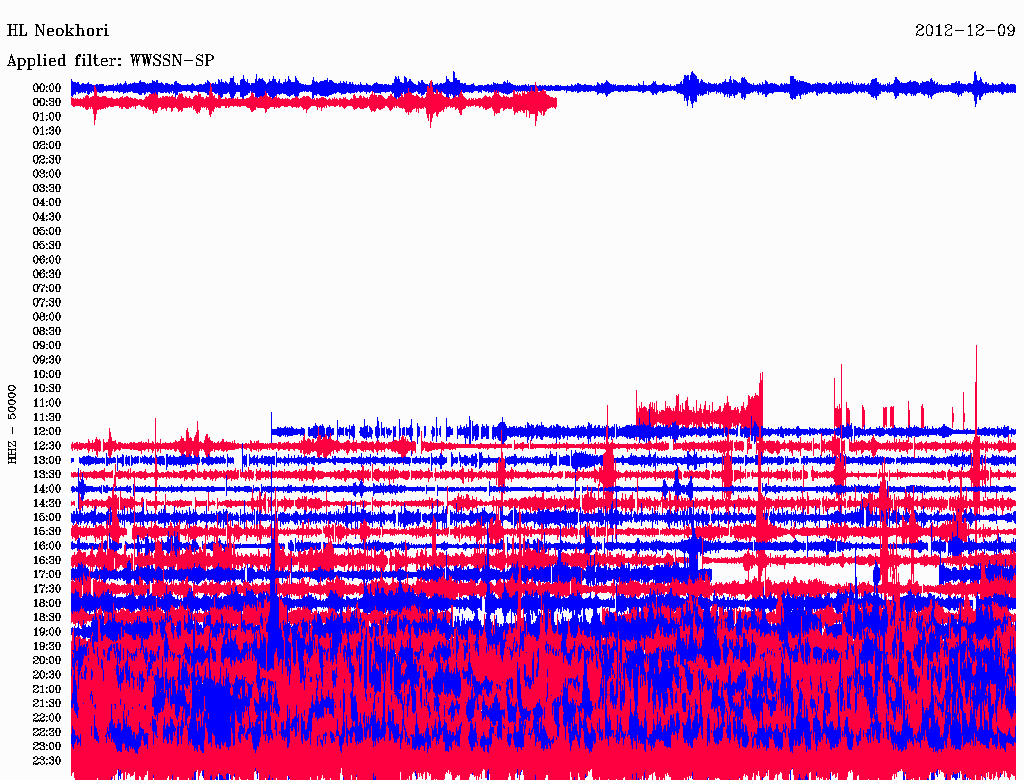Select the 00:30 time label
The width and height of the screenshot is (1024, 780).
(47, 102)
